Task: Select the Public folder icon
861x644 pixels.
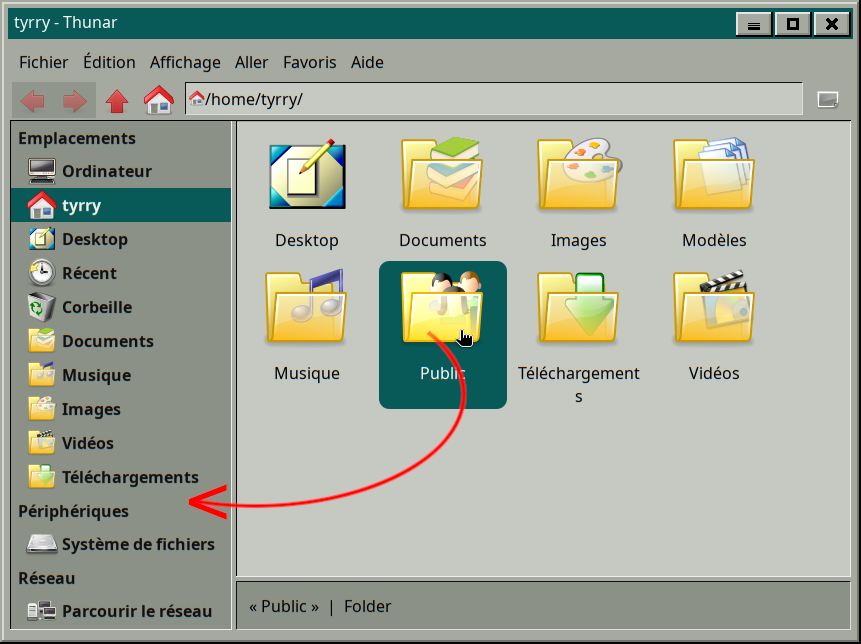Action: click(x=443, y=306)
